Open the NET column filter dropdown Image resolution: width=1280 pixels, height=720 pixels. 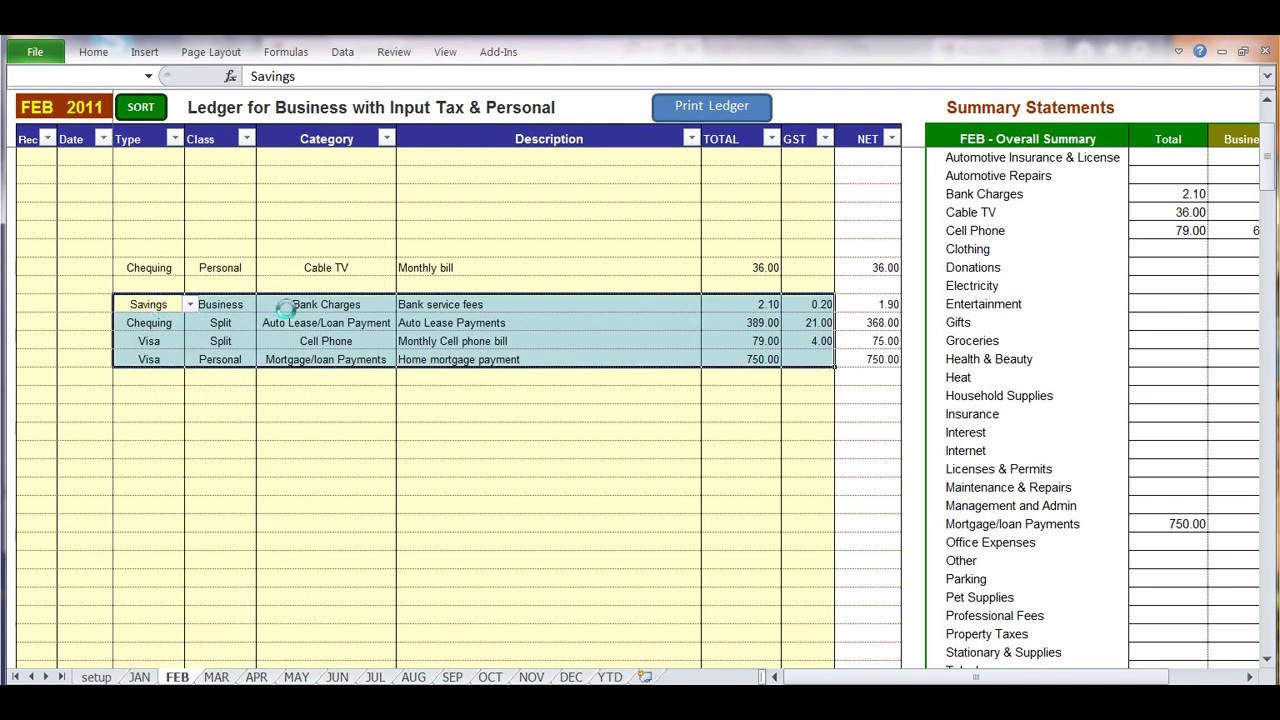pos(892,138)
